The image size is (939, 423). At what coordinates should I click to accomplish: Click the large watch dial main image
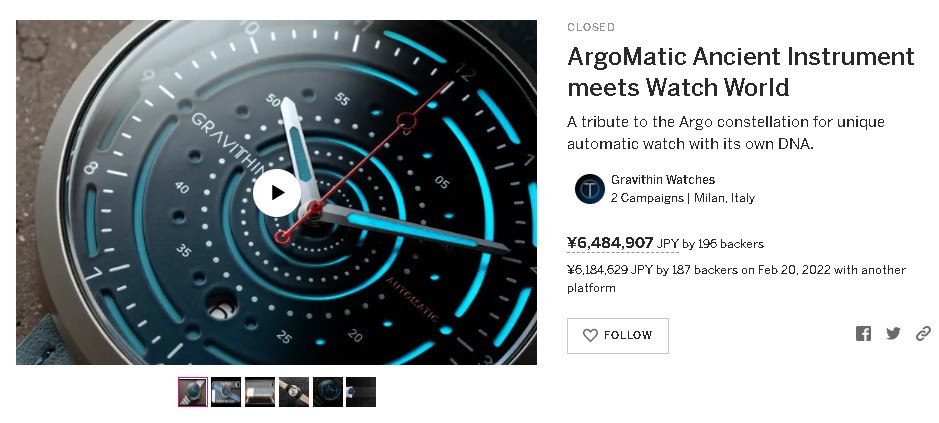point(277,192)
